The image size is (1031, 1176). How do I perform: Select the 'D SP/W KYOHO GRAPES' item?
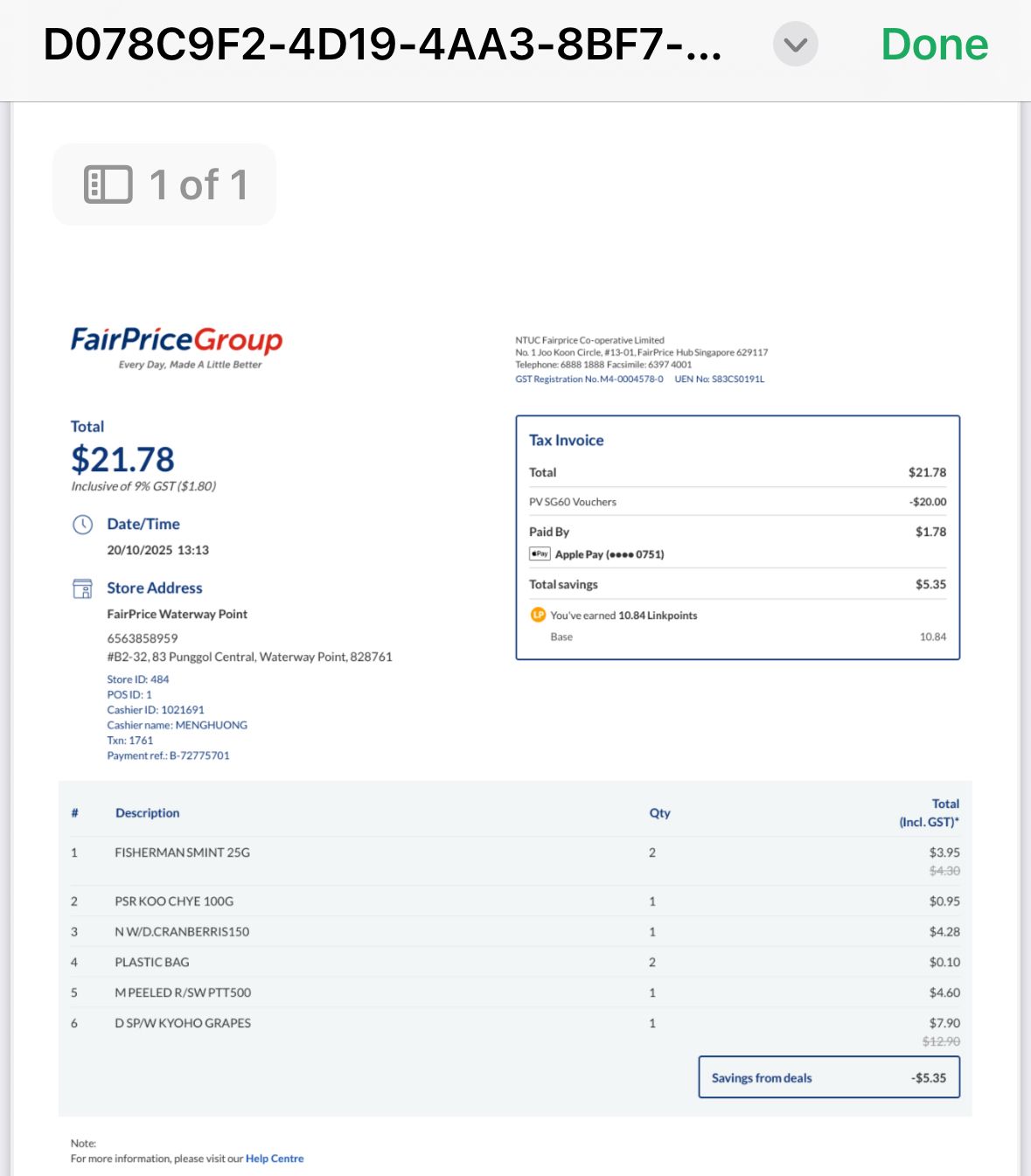[183, 1023]
